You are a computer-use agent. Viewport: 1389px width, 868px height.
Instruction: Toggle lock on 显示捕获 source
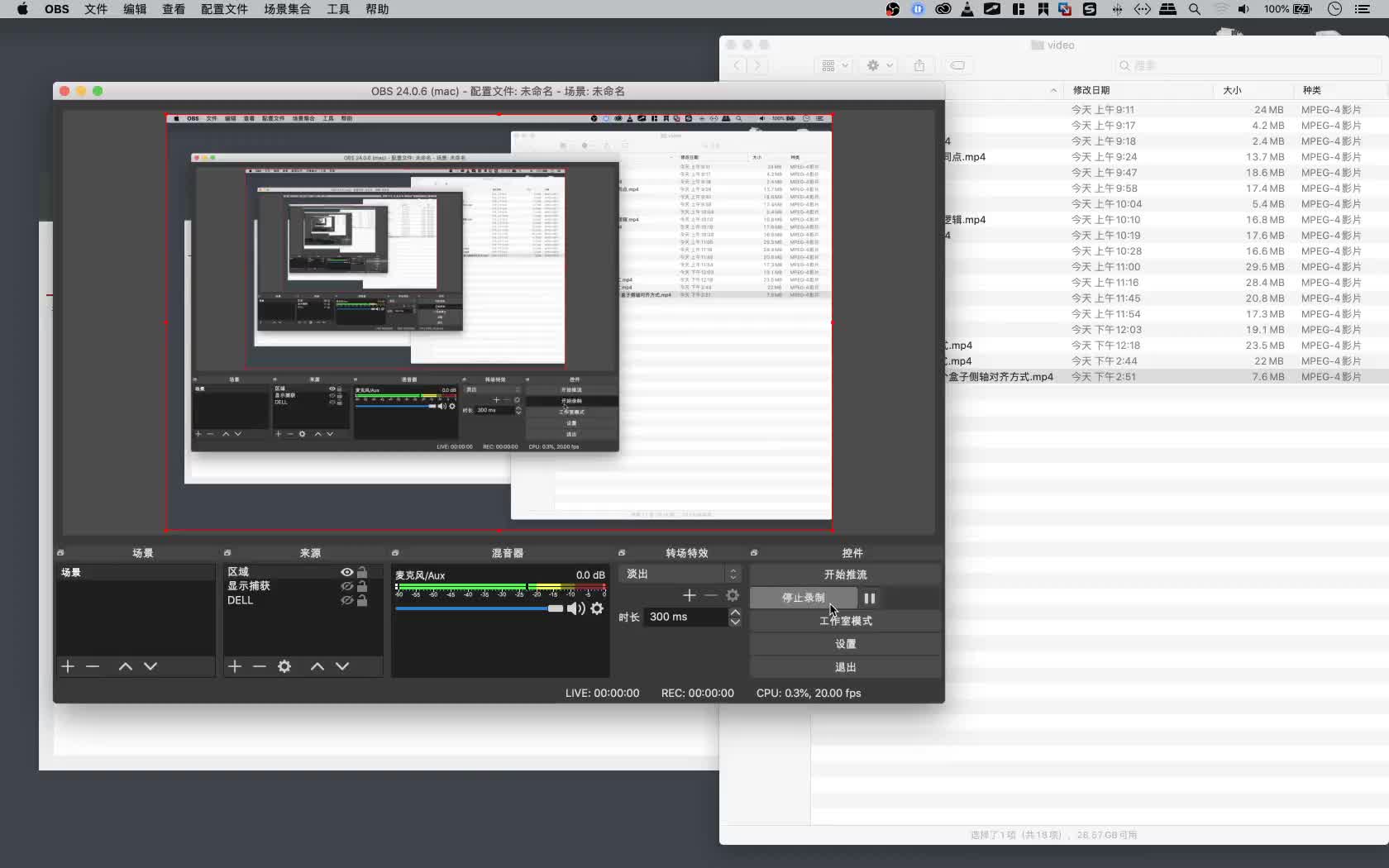(x=362, y=586)
